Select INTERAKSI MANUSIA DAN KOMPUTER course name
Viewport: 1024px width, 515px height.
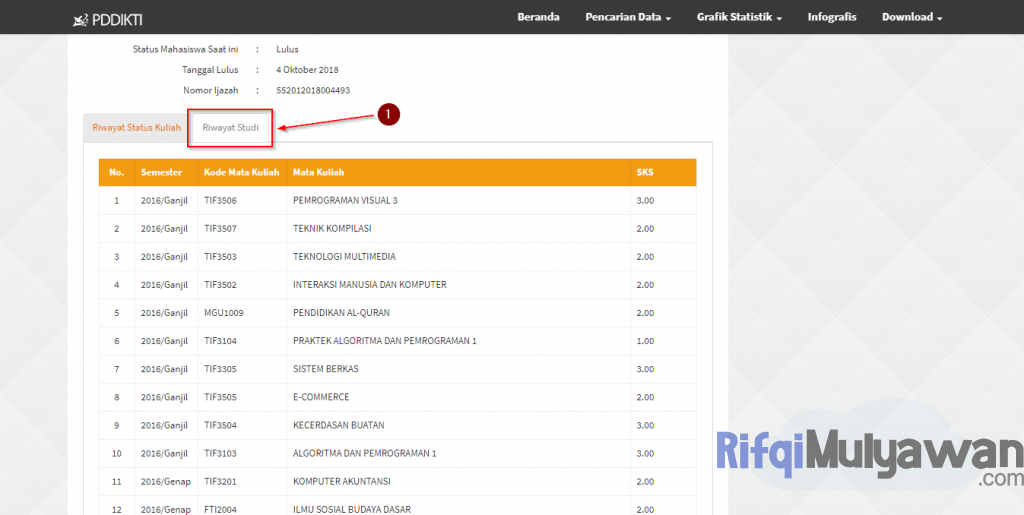click(x=370, y=285)
